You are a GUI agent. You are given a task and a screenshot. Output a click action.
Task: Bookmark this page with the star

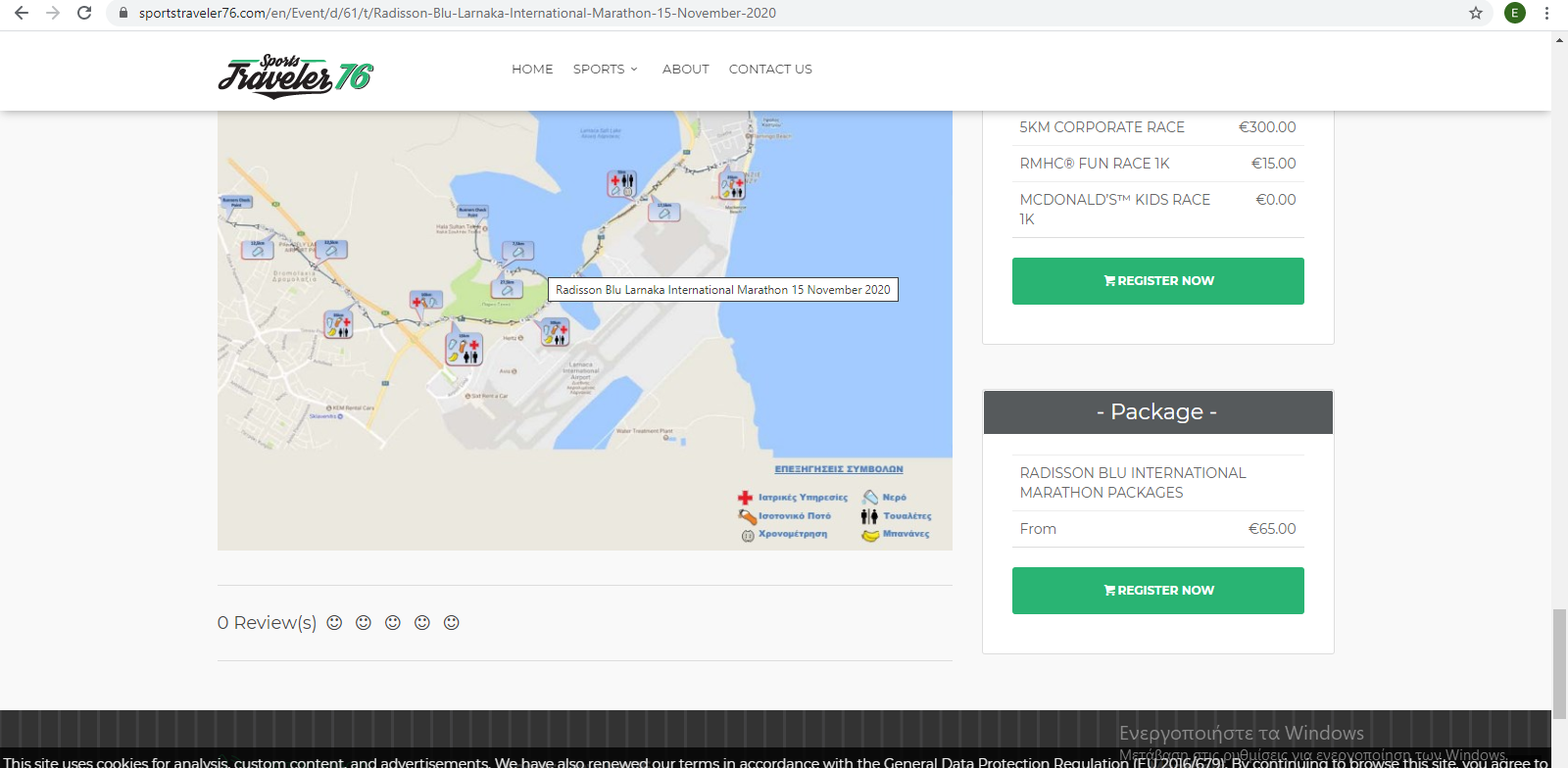click(x=1476, y=13)
